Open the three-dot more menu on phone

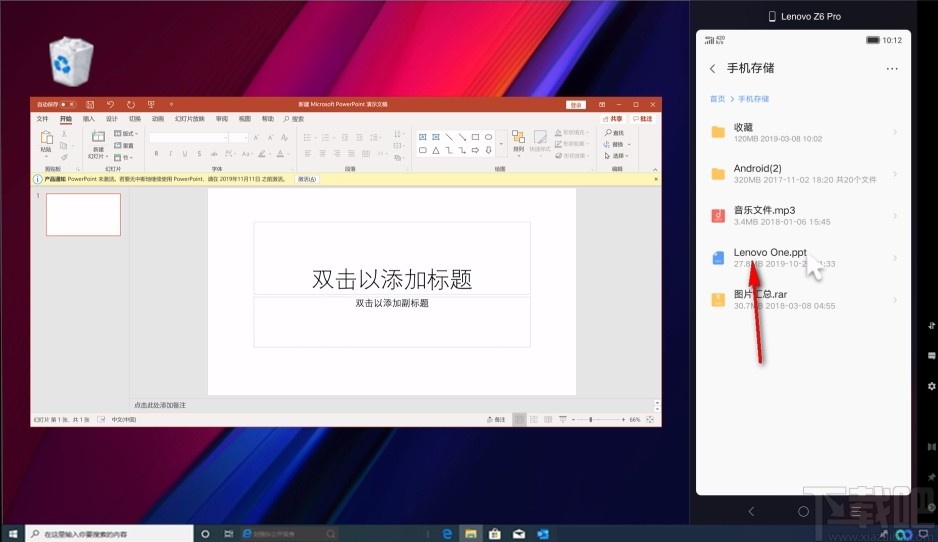coord(892,69)
